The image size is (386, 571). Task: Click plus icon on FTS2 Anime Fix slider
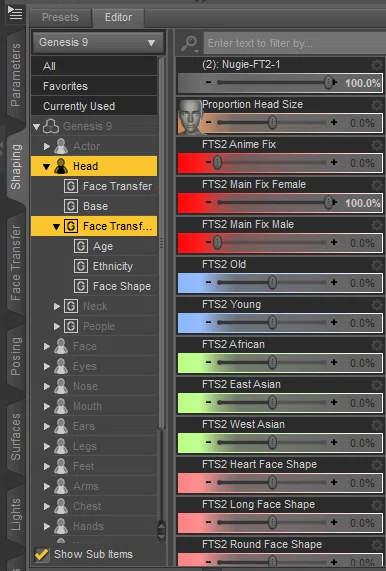[x=334, y=162]
